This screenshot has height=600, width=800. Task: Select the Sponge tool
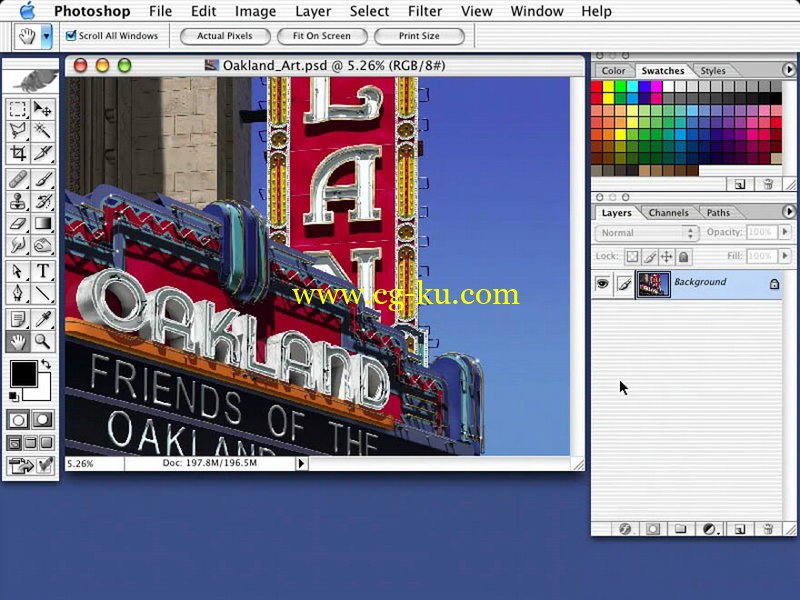point(43,245)
